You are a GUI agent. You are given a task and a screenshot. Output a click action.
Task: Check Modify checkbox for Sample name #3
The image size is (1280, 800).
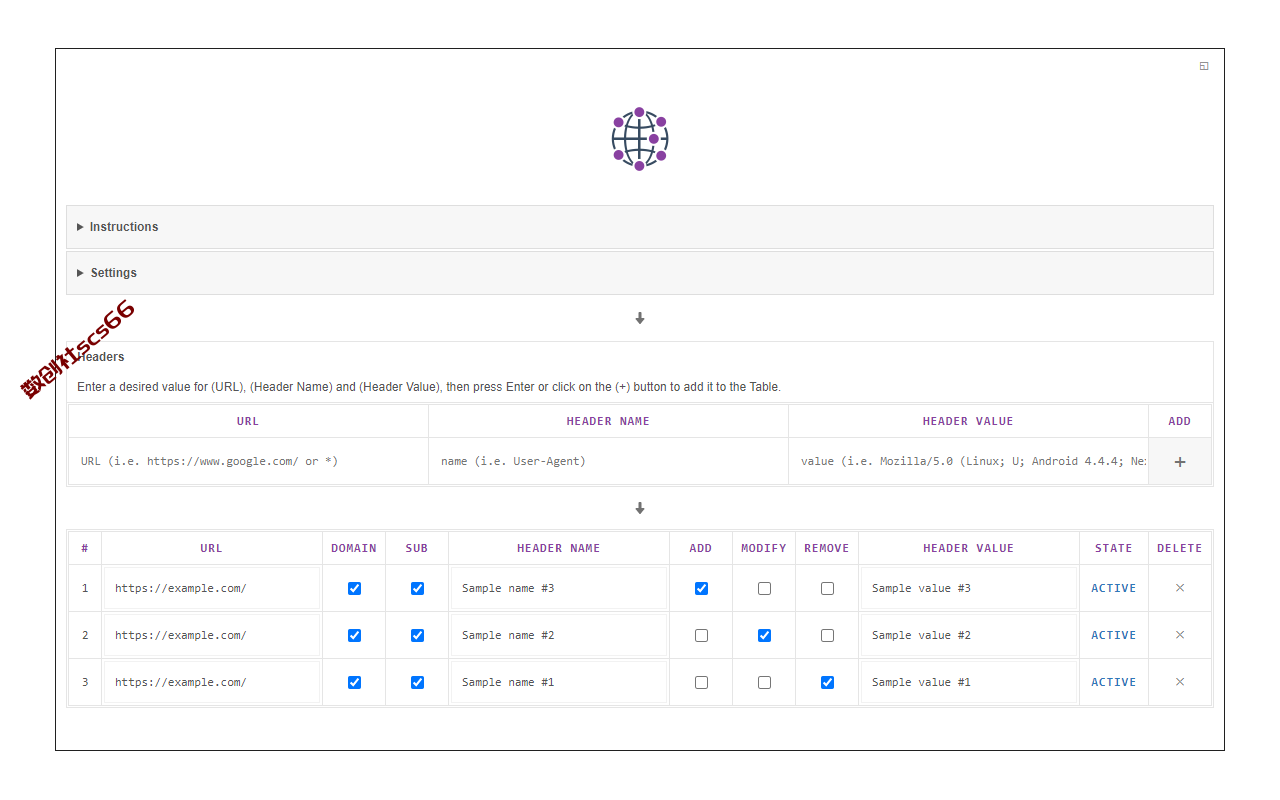764,588
